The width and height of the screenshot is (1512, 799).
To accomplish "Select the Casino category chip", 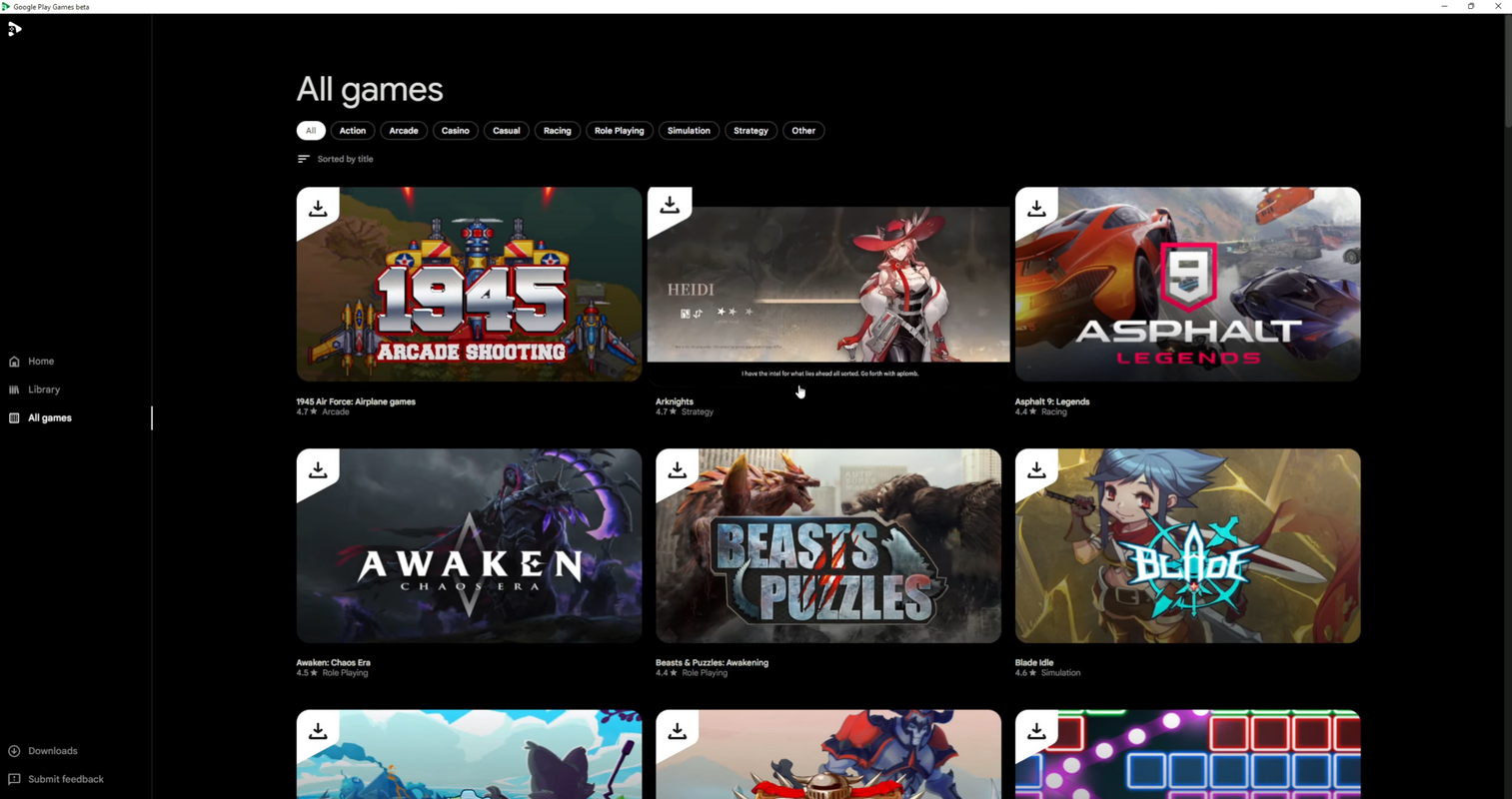I will click(456, 131).
